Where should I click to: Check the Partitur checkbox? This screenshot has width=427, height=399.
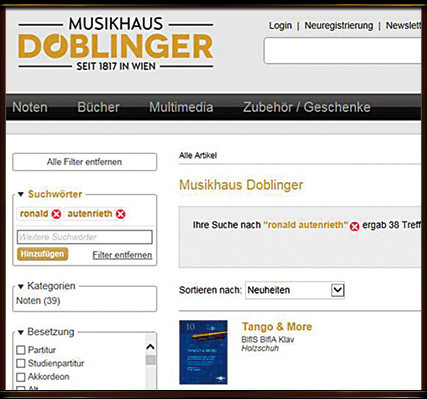click(x=21, y=350)
